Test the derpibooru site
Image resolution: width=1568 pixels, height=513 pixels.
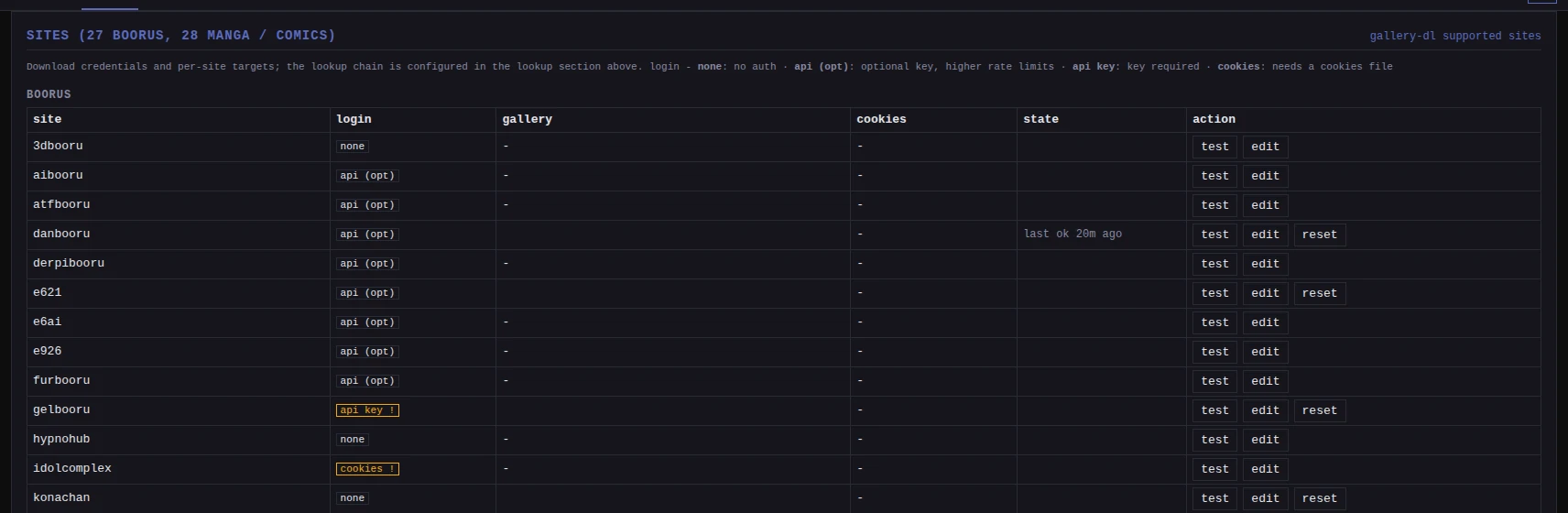1214,264
